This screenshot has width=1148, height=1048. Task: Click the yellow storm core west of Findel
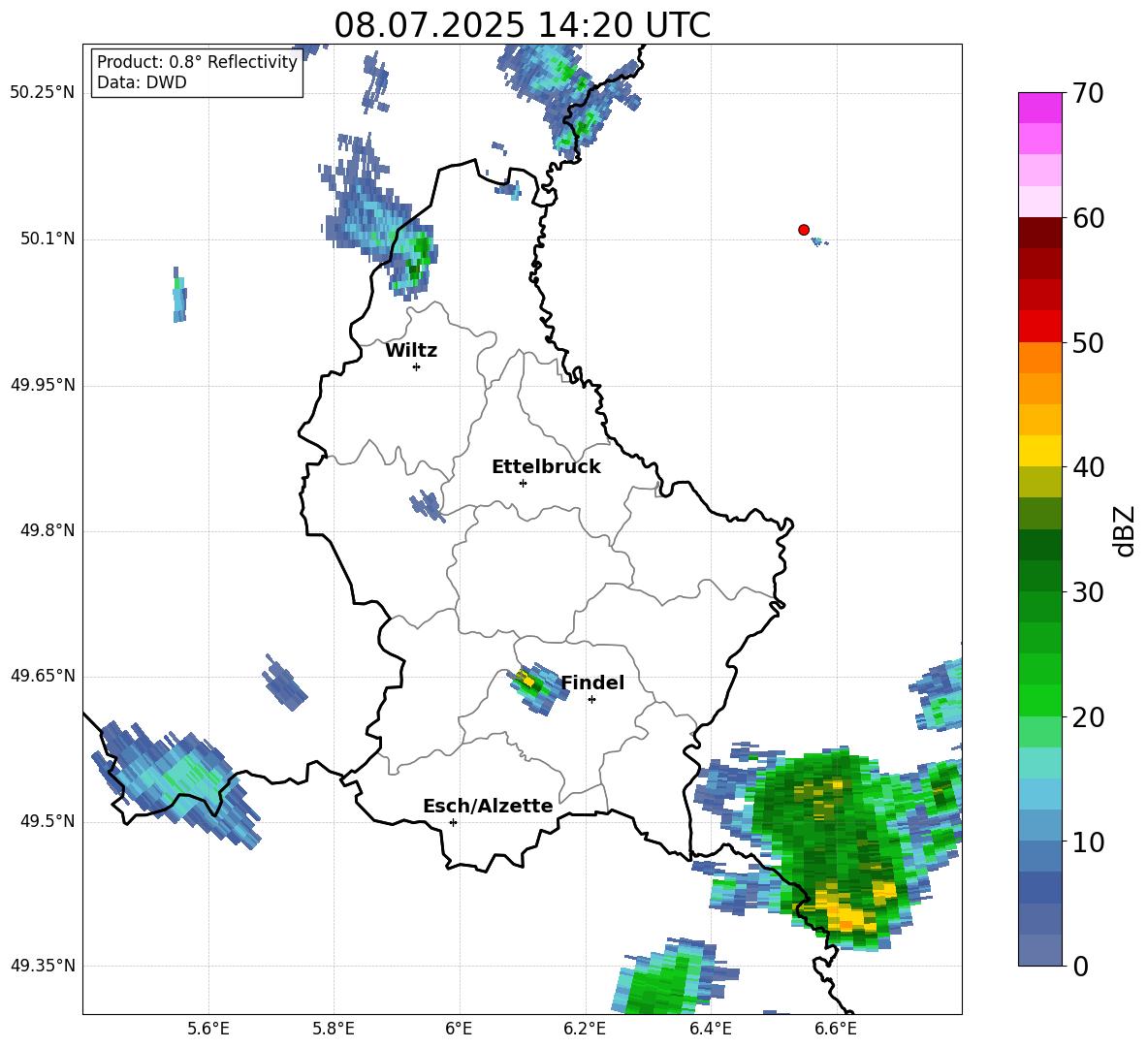pyautogui.click(x=526, y=679)
